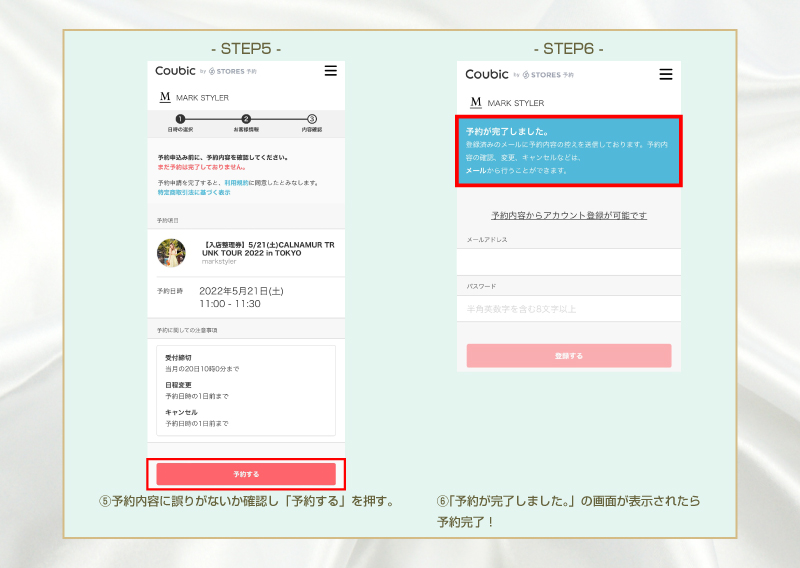Click the Coubic logo in STEP6 screen
The image size is (800, 568).
click(x=487, y=74)
